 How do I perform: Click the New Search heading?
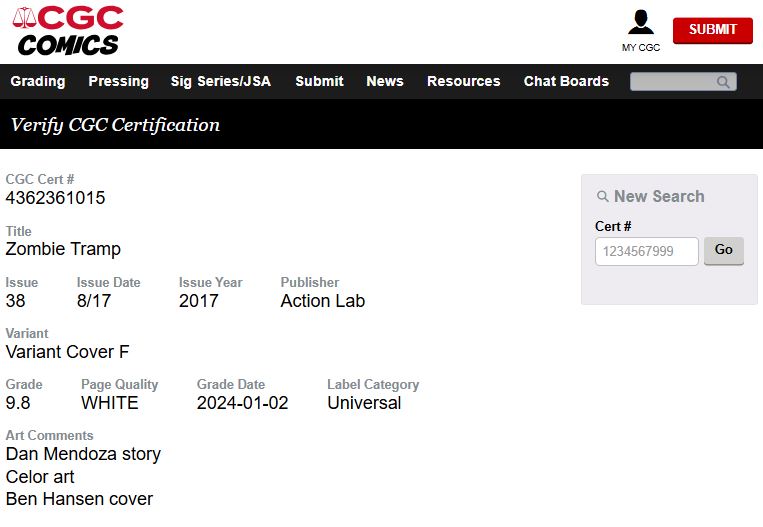(x=659, y=197)
